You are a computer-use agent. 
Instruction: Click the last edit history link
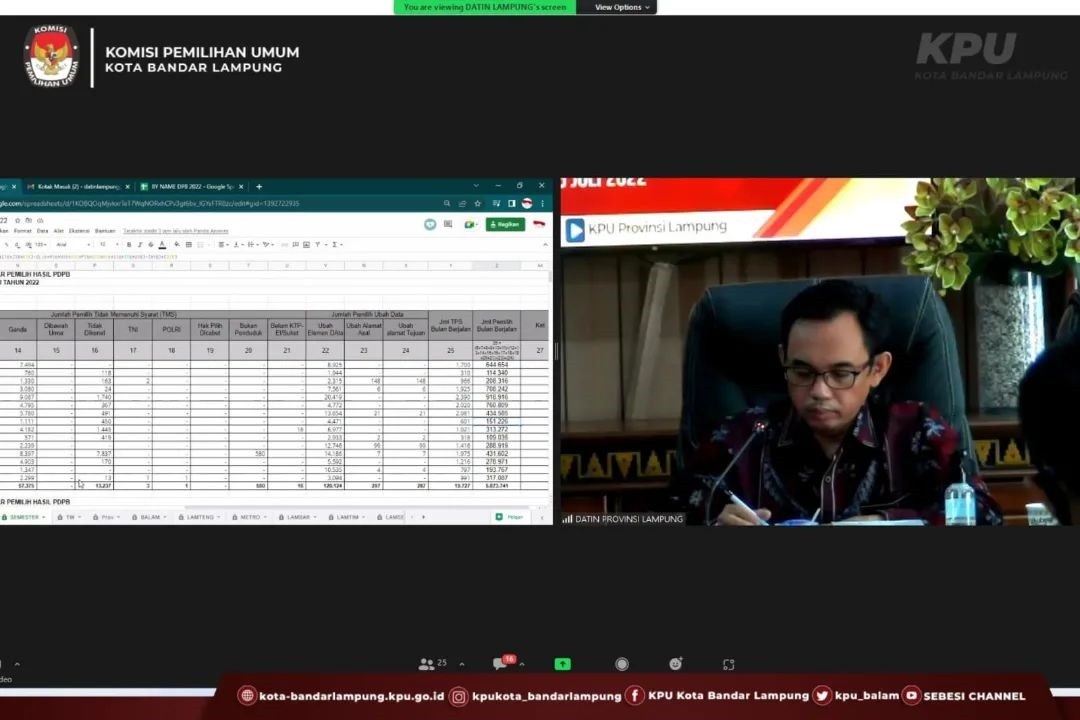coord(176,231)
